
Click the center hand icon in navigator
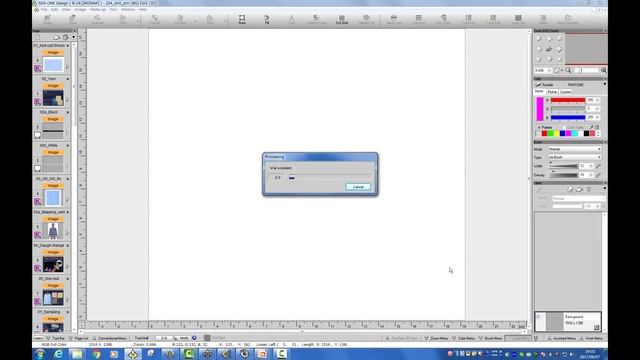(549, 49)
